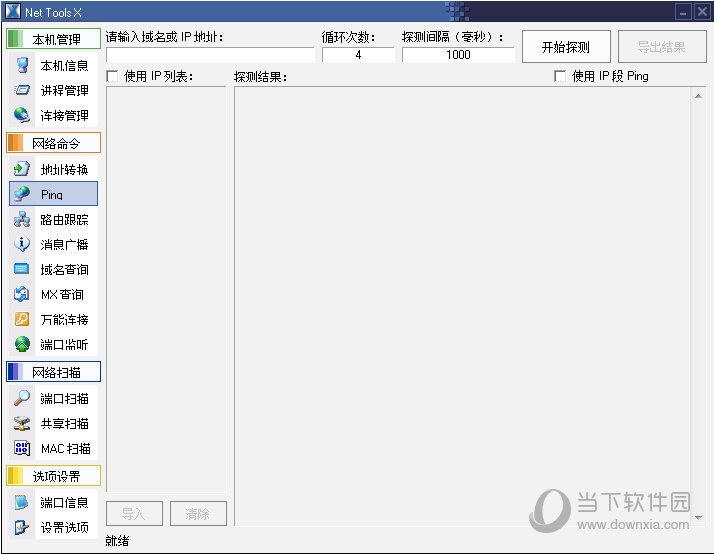
Task: Click the Net Tools X title bar logo
Action: (13, 11)
